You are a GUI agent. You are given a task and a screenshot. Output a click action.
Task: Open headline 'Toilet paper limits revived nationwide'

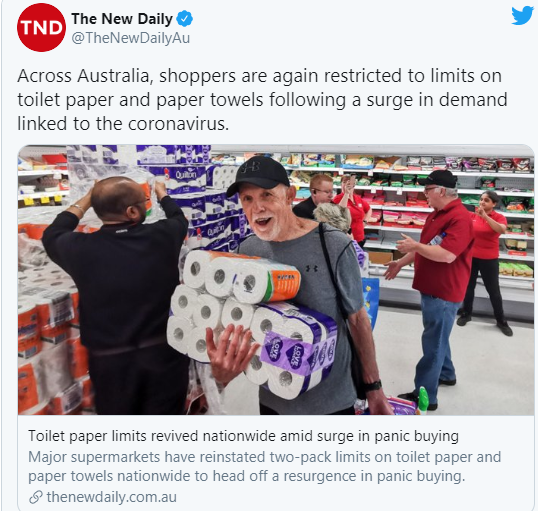[x=243, y=436]
